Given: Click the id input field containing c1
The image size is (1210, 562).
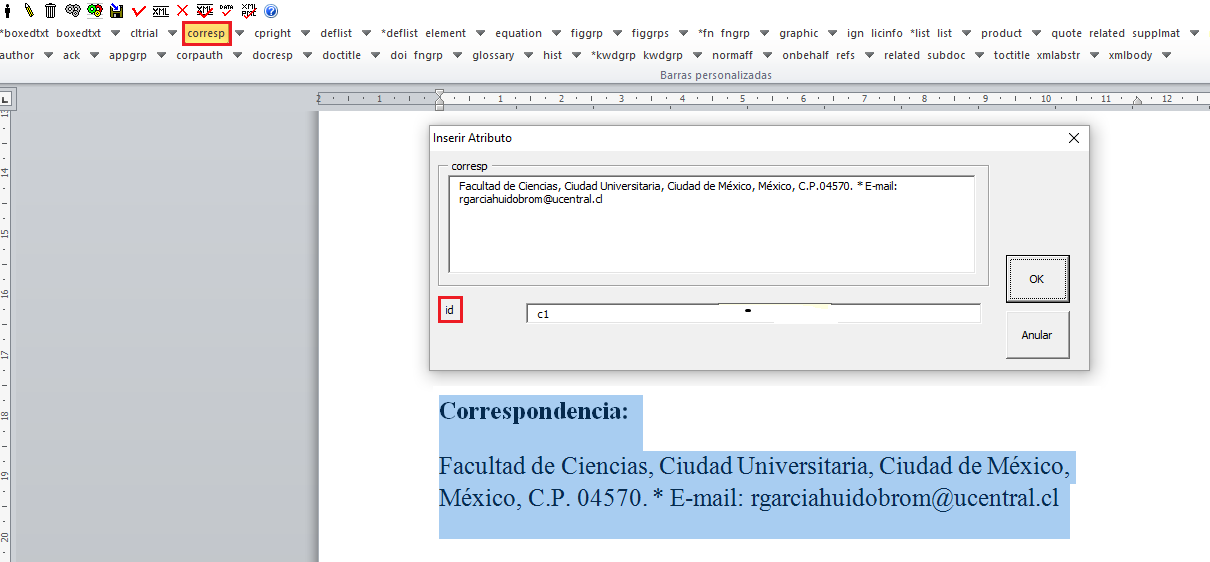Looking at the screenshot, I should 752,314.
